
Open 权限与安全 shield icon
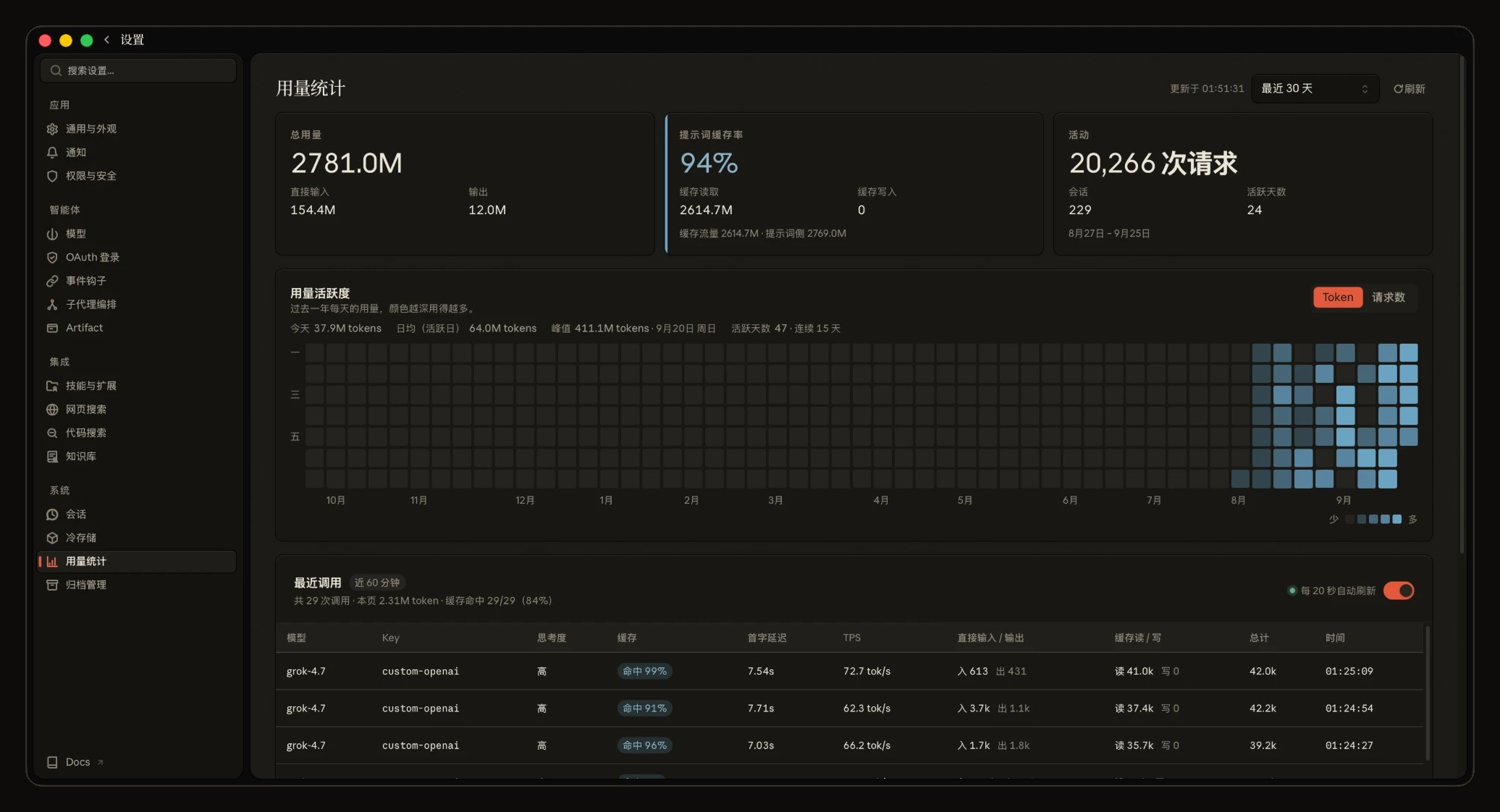pyautogui.click(x=52, y=176)
